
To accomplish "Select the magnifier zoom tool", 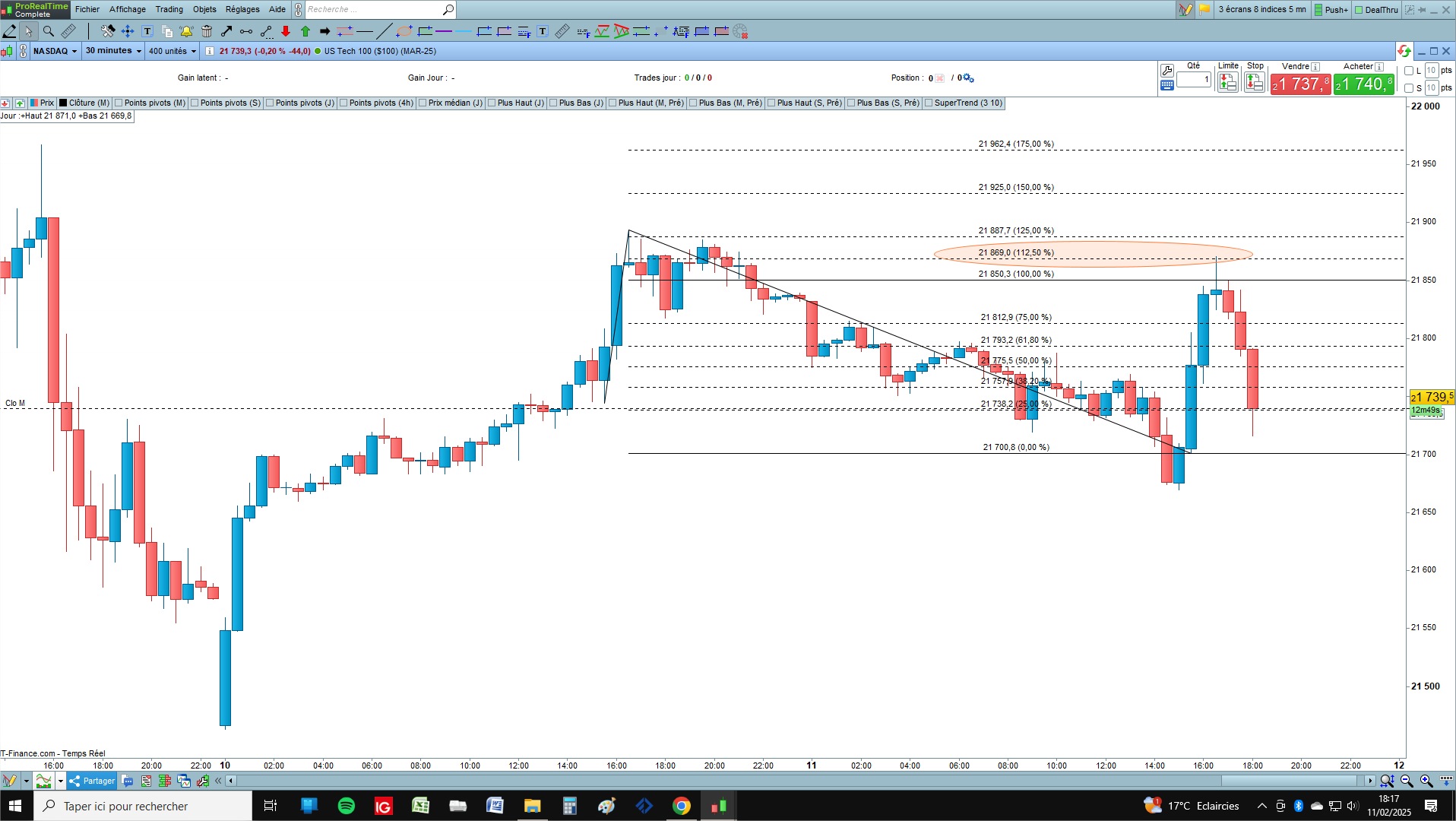I will click(49, 31).
